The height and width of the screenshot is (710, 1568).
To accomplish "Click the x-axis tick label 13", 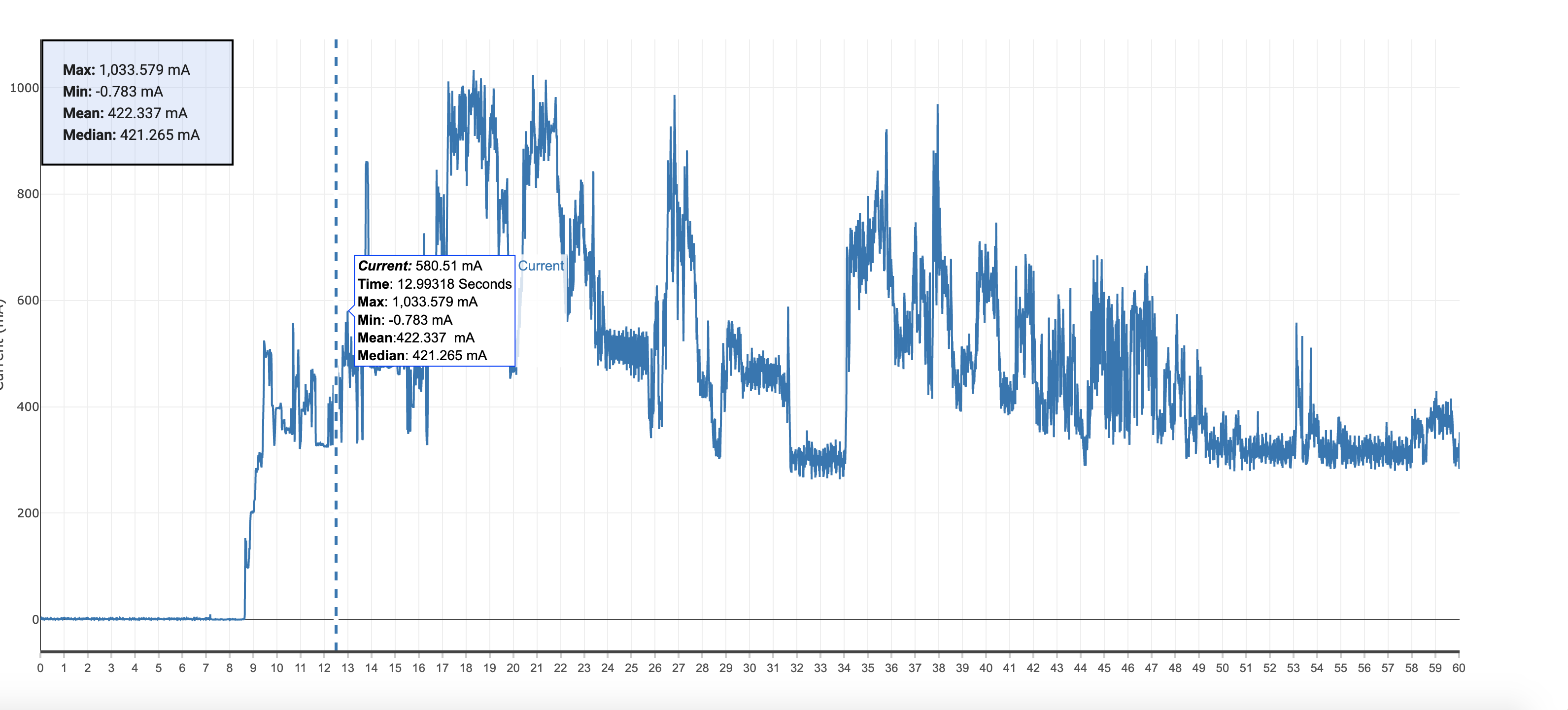I will [x=347, y=668].
